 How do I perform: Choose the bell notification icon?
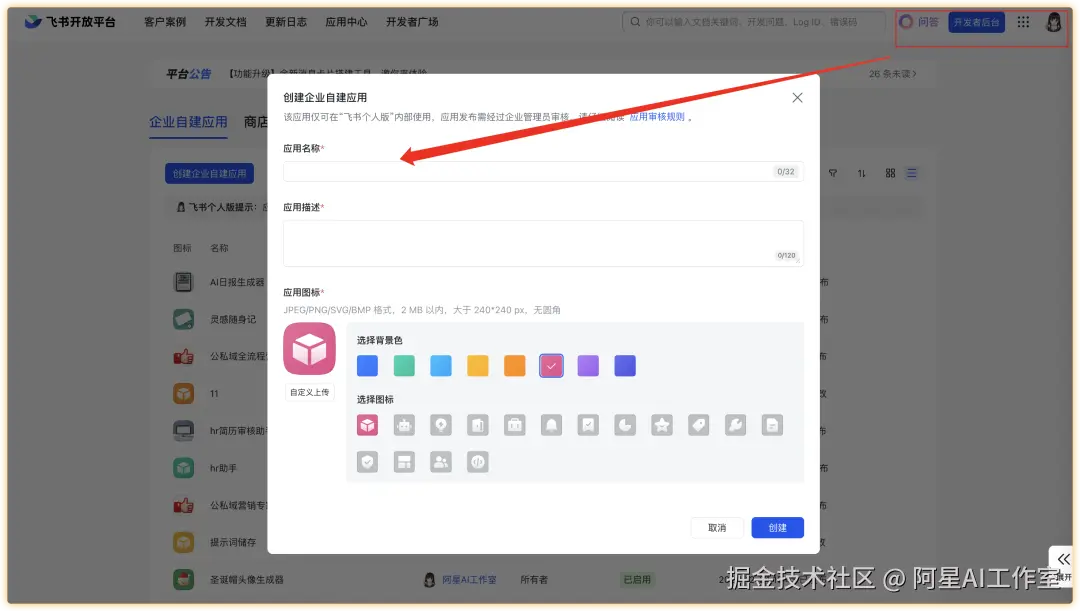(x=551, y=425)
